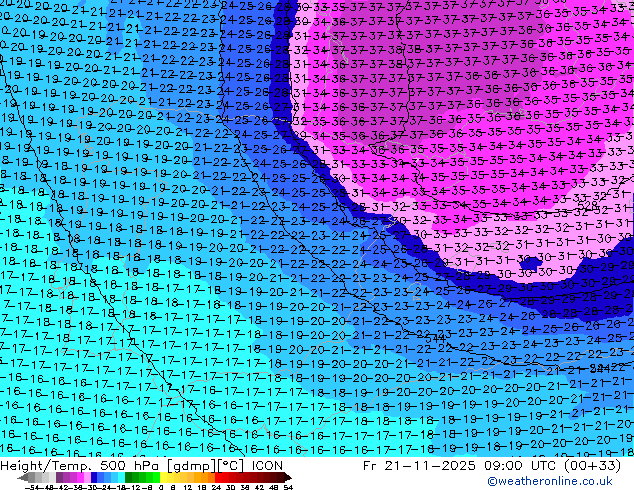Click the '(00+33)' forecast hour label
The width and height of the screenshot is (634, 490).
pos(592,466)
